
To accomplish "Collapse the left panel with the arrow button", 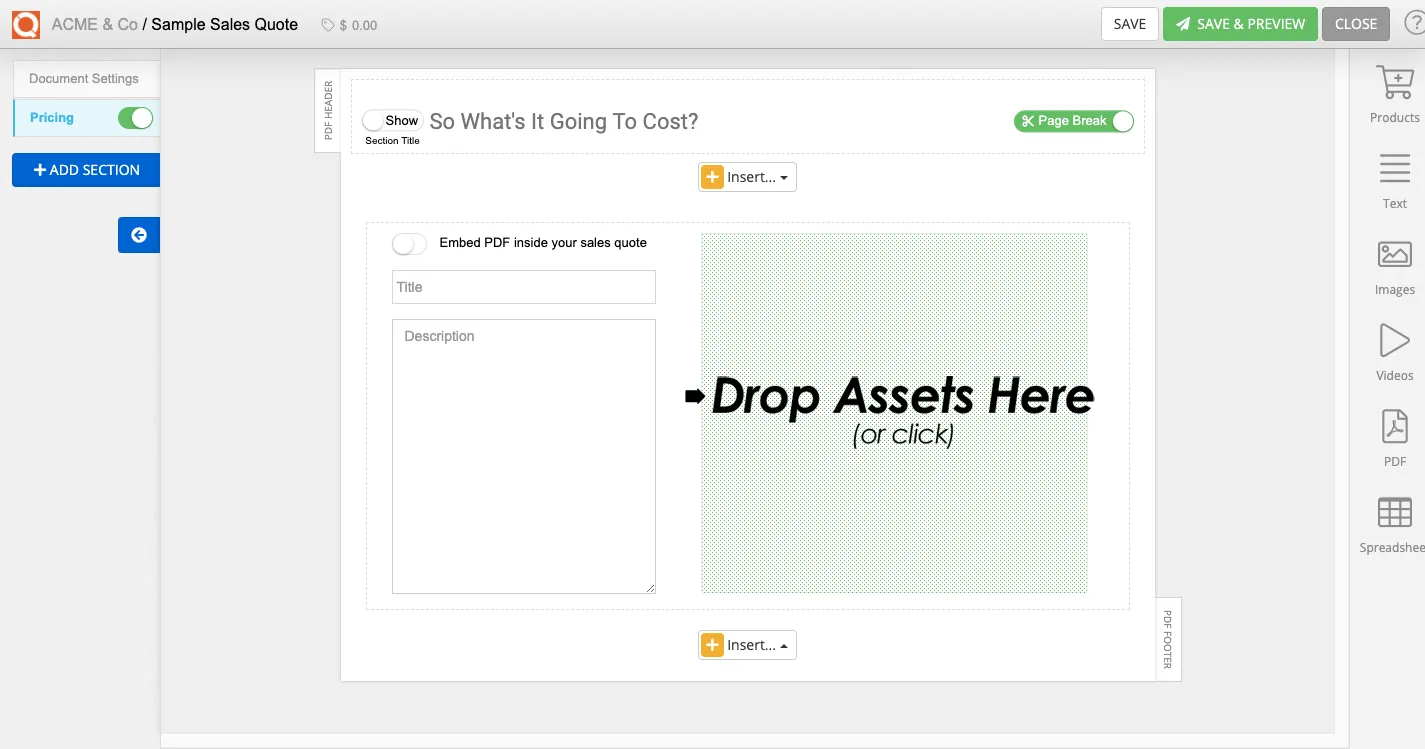I will click(138, 235).
